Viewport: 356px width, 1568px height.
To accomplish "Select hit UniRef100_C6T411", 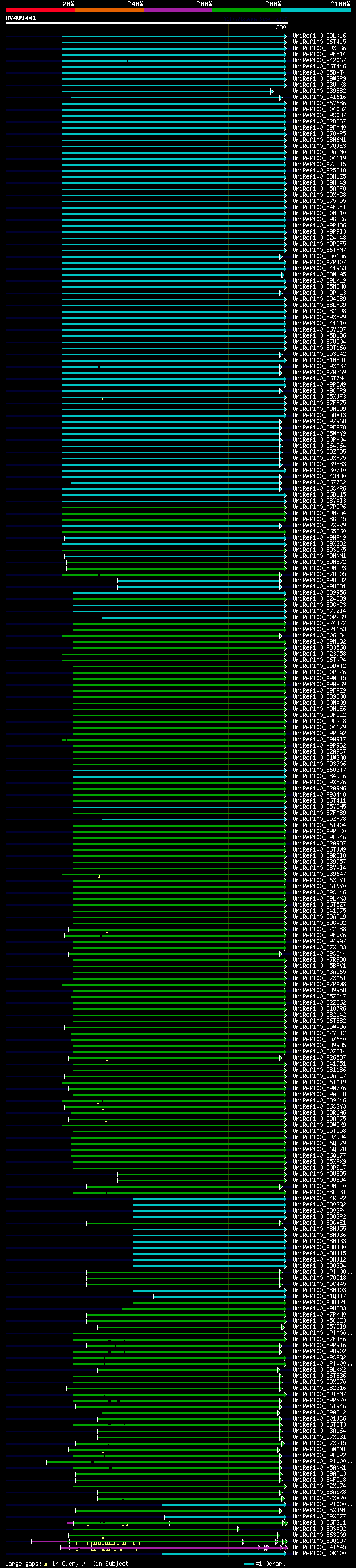I will pyautogui.click(x=319, y=800).
